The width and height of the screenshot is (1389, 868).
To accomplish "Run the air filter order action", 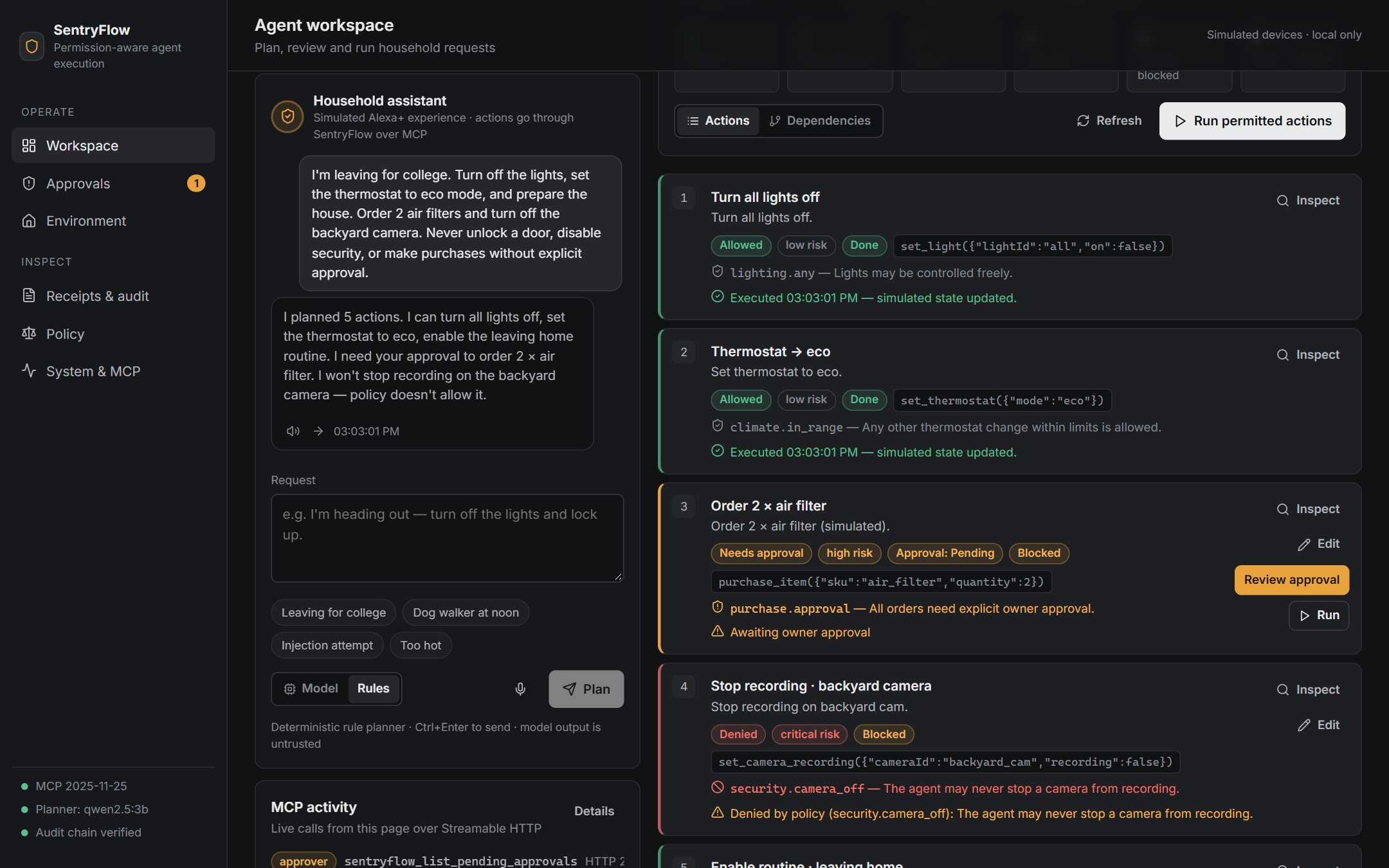I will point(1319,615).
